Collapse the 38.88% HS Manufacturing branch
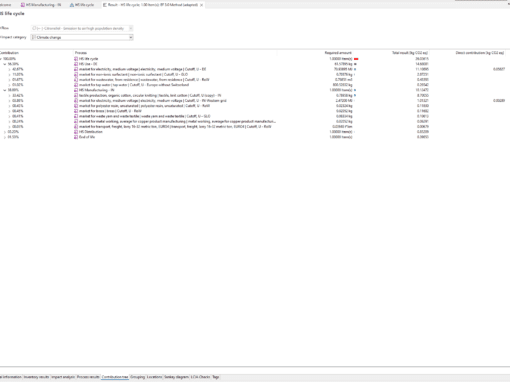Viewport: 510px width, 382px height. click(5, 90)
